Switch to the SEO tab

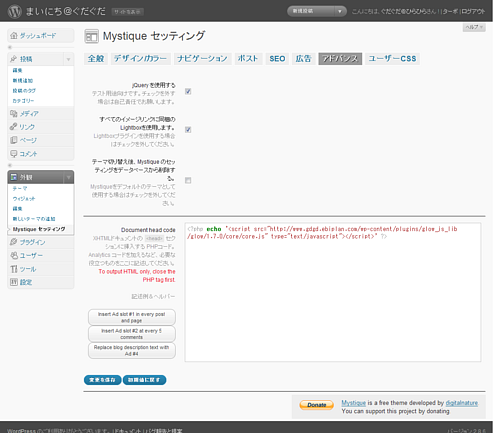277,59
